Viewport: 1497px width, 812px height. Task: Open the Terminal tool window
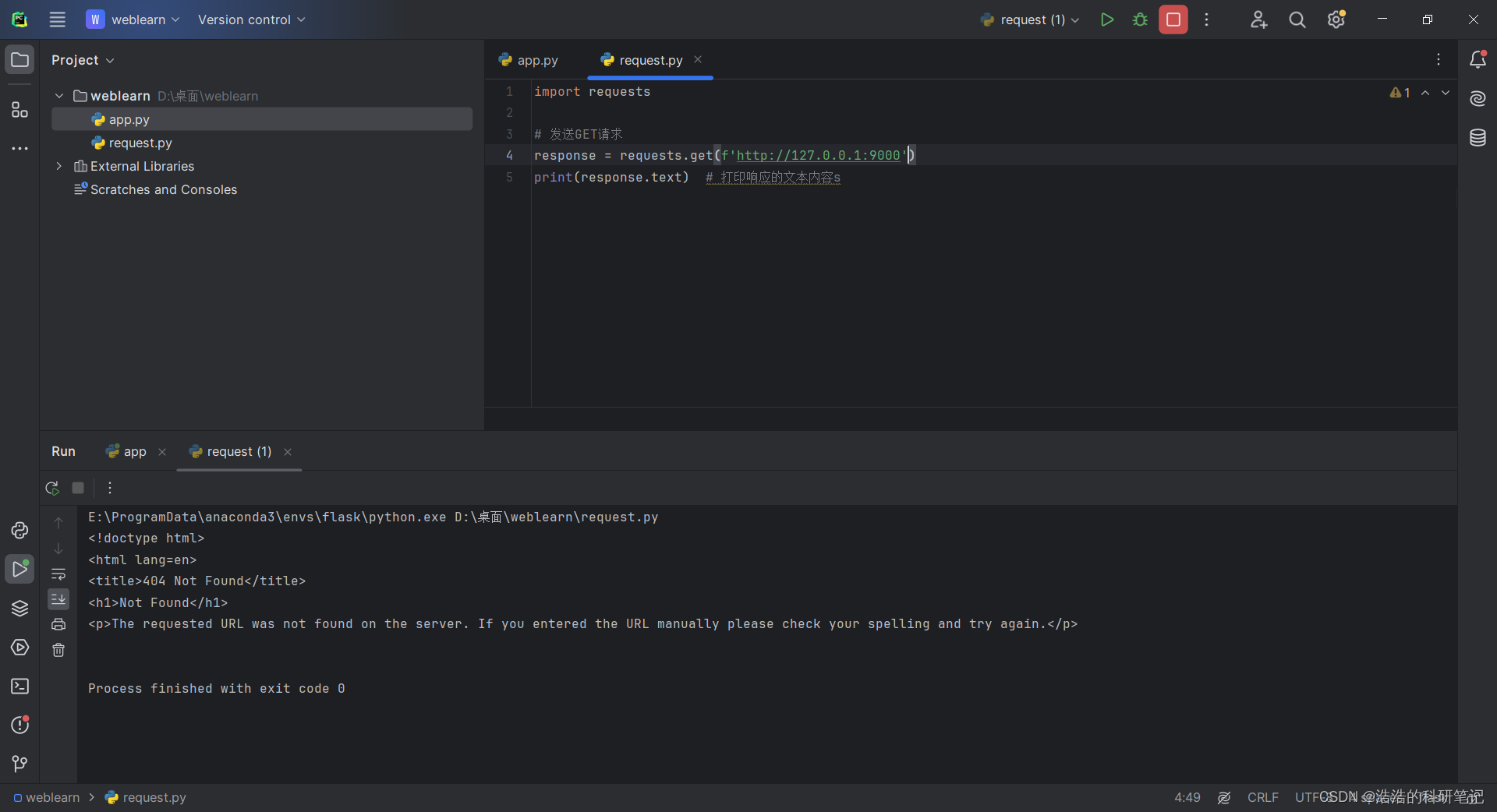pyautogui.click(x=19, y=686)
